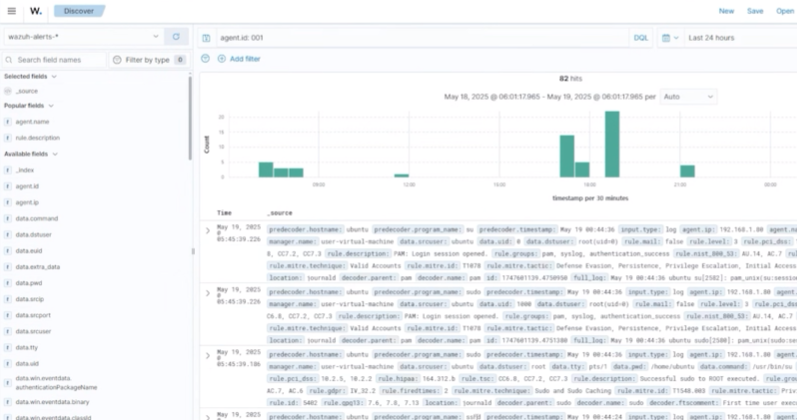This screenshot has height=420, width=797.
Task: Click the small histogram bar before 12:00
Action: tap(402, 175)
